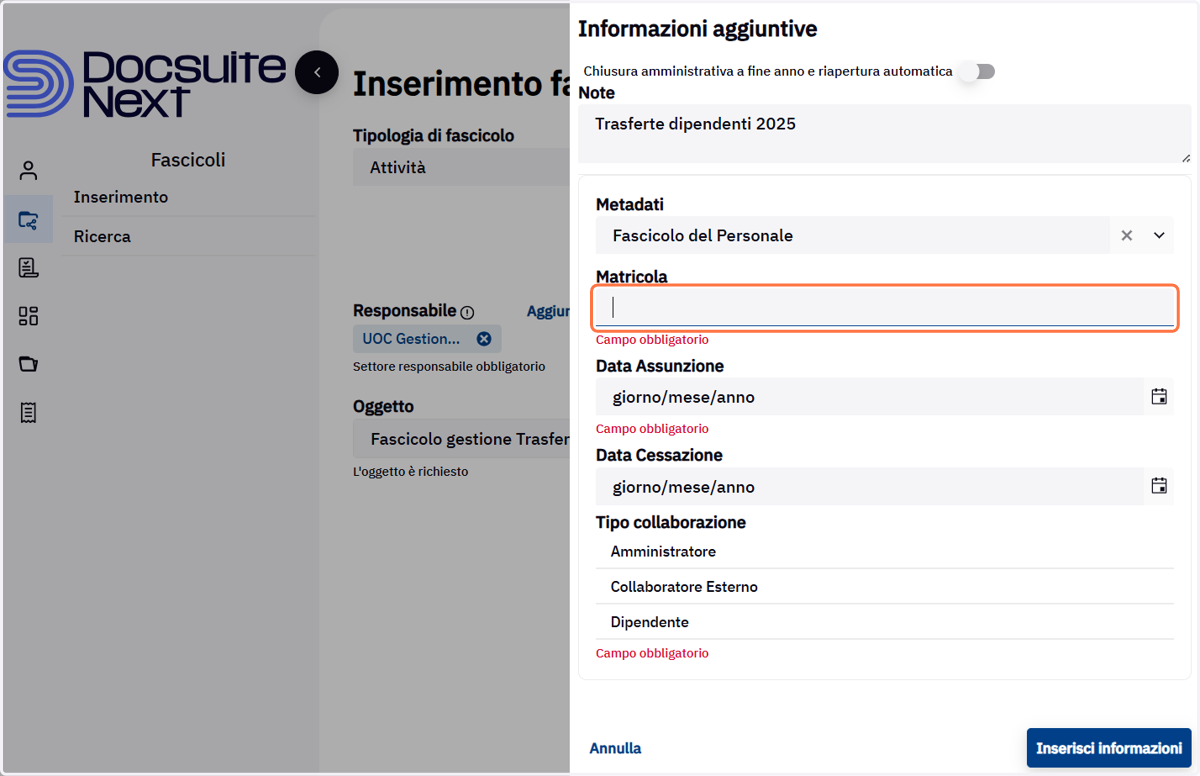The image size is (1200, 776).
Task: Open the Tipologia di fascicolo dropdown
Action: (x=461, y=168)
